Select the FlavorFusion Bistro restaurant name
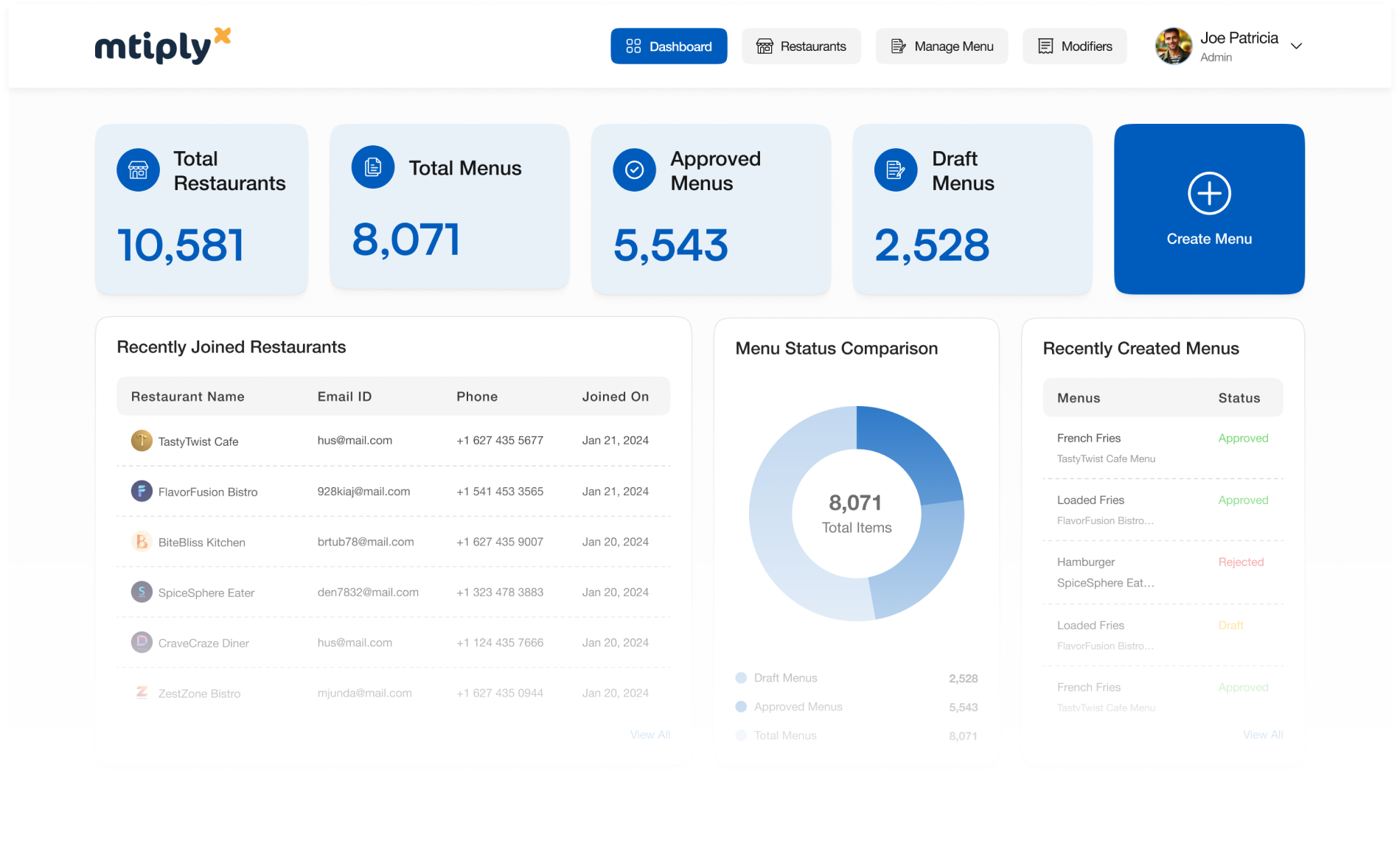The height and width of the screenshot is (849, 1400). [208, 492]
